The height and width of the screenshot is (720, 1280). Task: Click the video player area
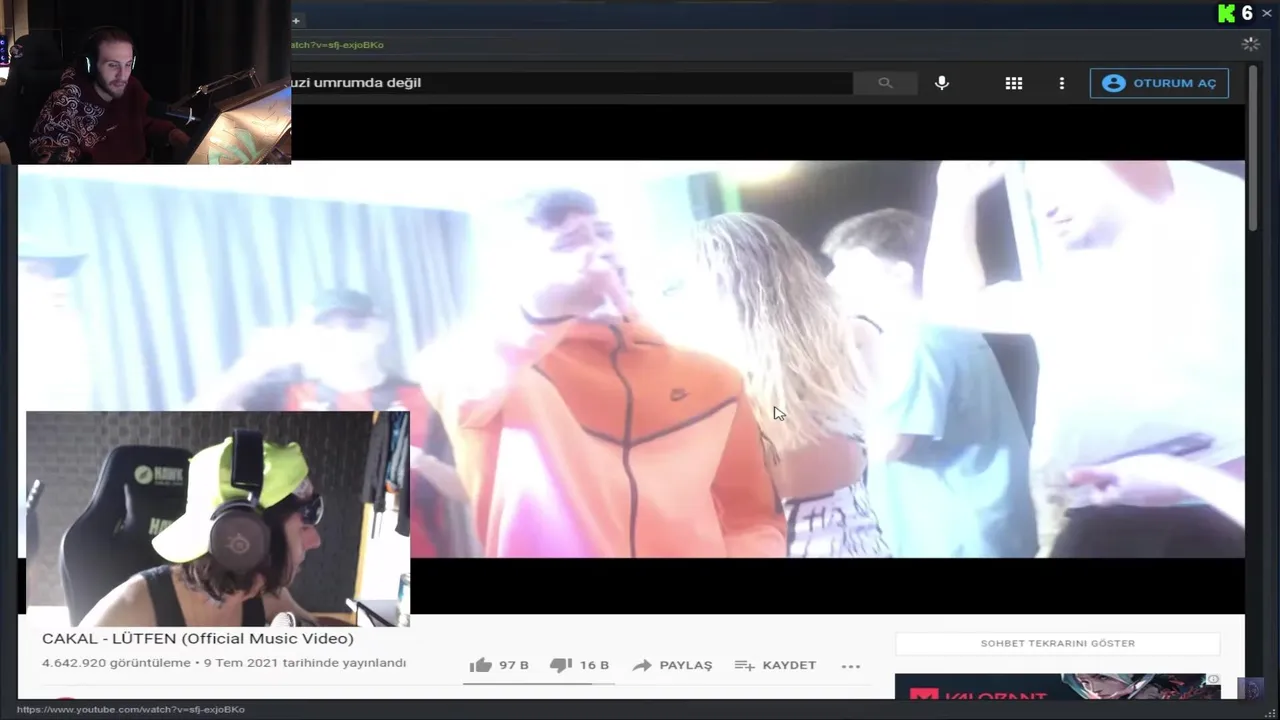click(x=631, y=359)
